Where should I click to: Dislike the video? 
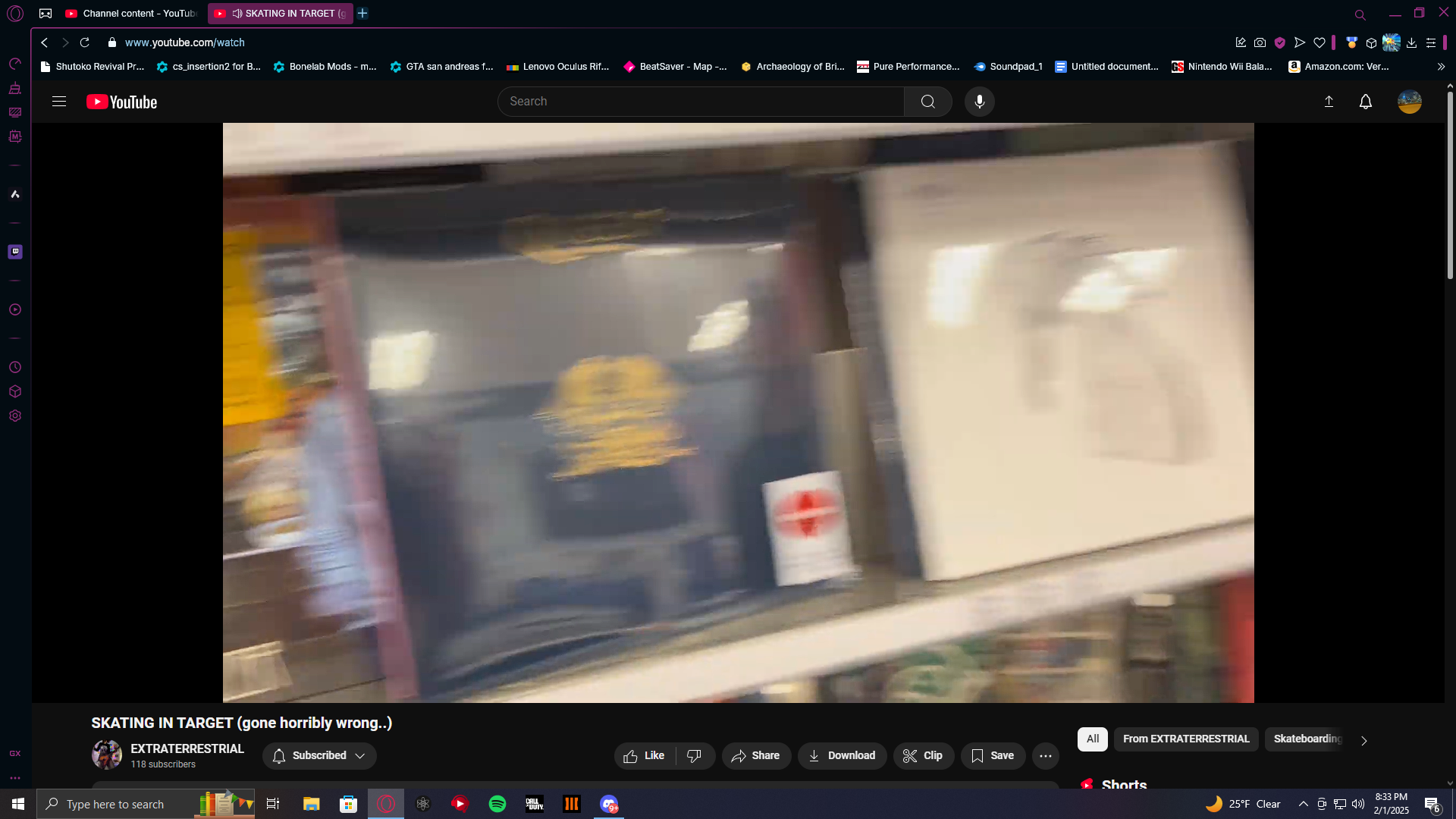click(x=694, y=755)
